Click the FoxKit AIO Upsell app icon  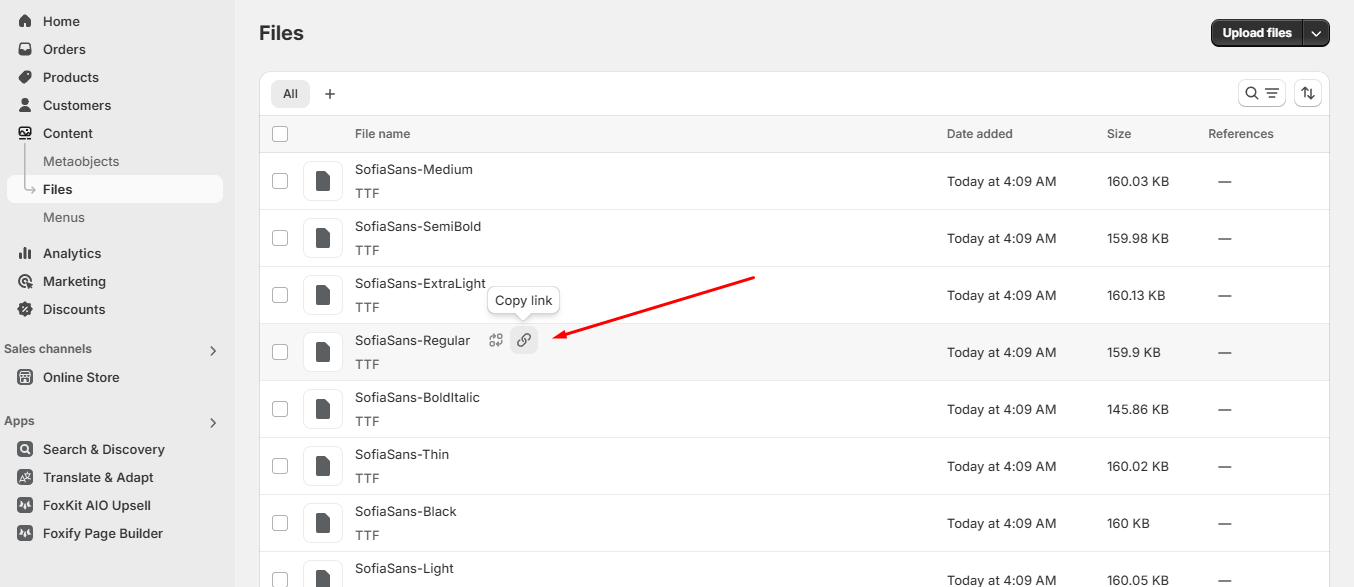coord(25,505)
